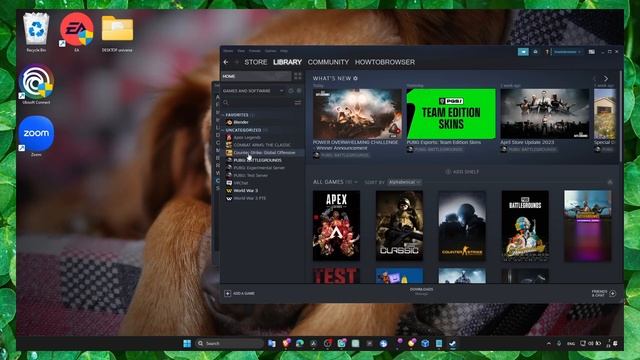The width and height of the screenshot is (640, 360).
Task: Open the PUBG Battlegrounds game cover
Action: click(x=525, y=225)
